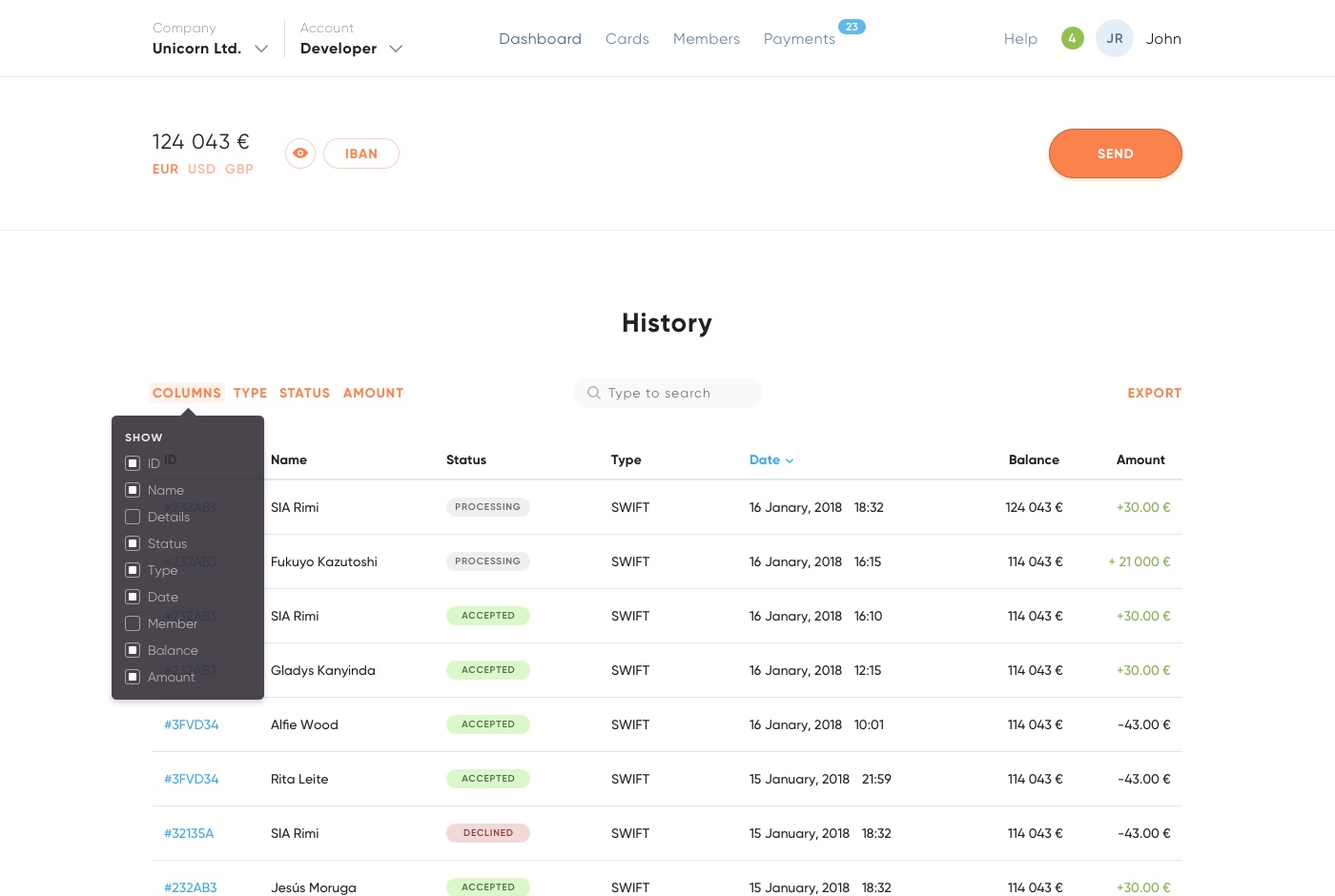Click the Status column header
The image size is (1335, 896).
466,459
